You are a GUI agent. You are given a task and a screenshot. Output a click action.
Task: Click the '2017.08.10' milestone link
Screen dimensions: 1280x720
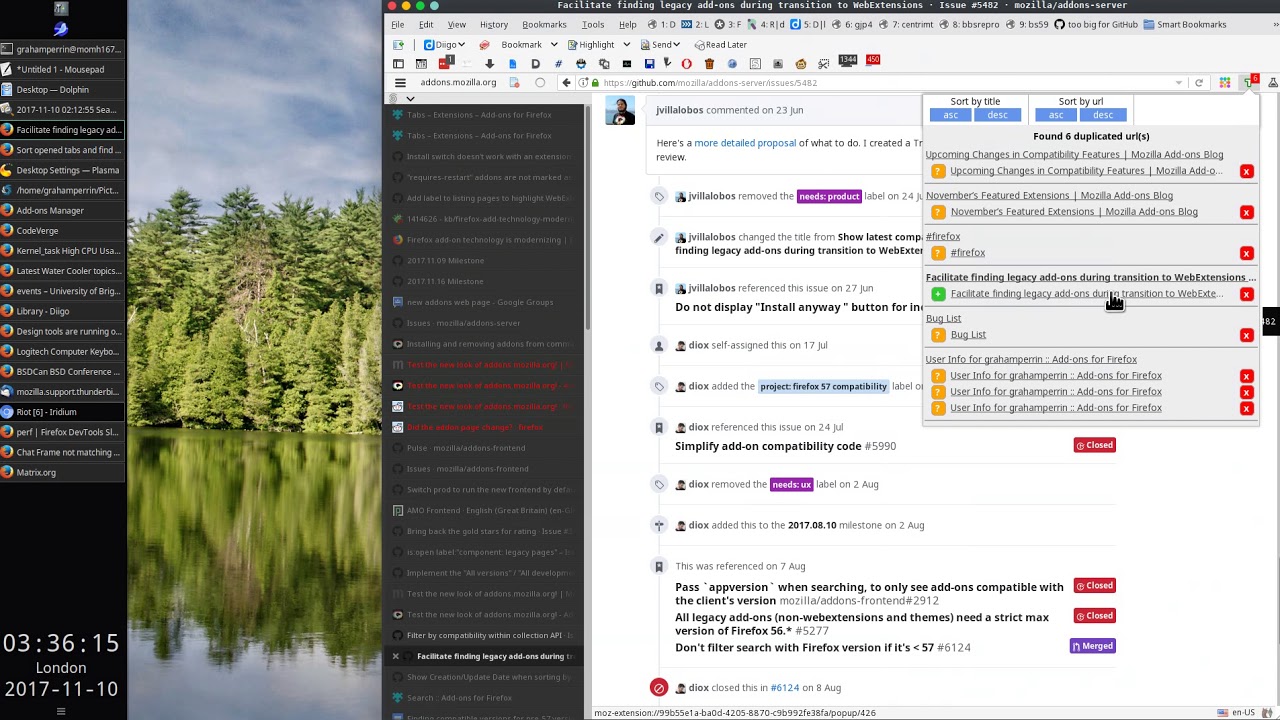[x=812, y=525]
